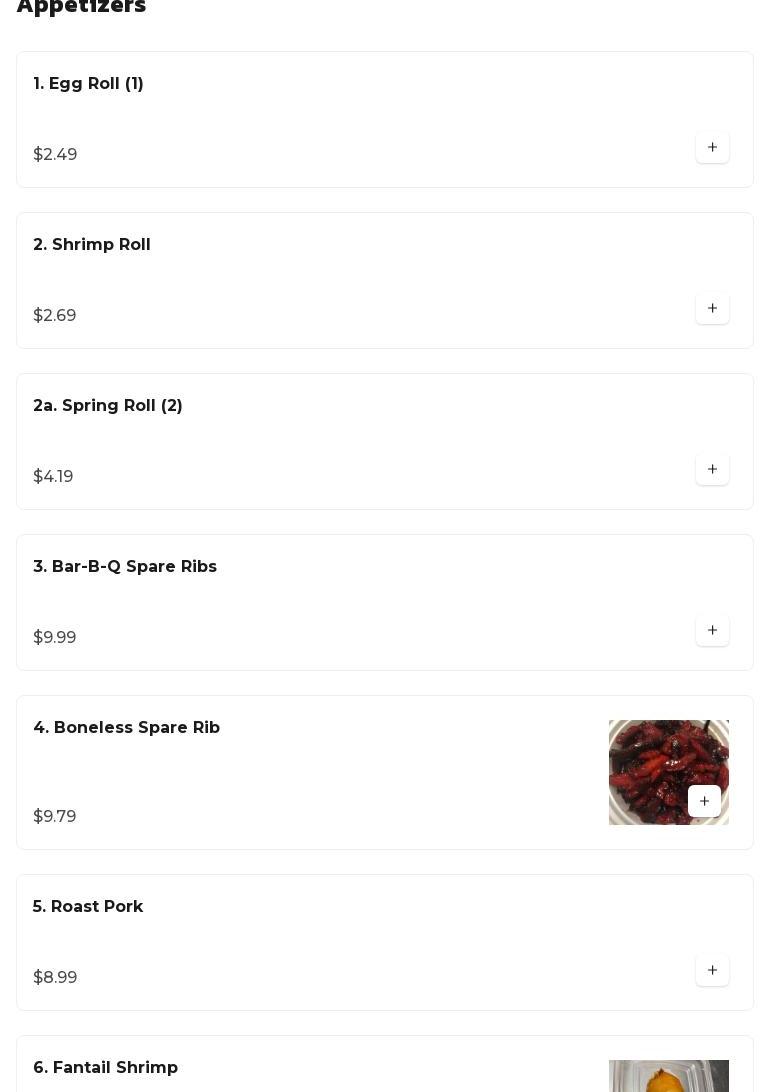Image resolution: width=770 pixels, height=1092 pixels.
Task: Add Egg Roll (1) with plus icon
Action: coord(712,148)
